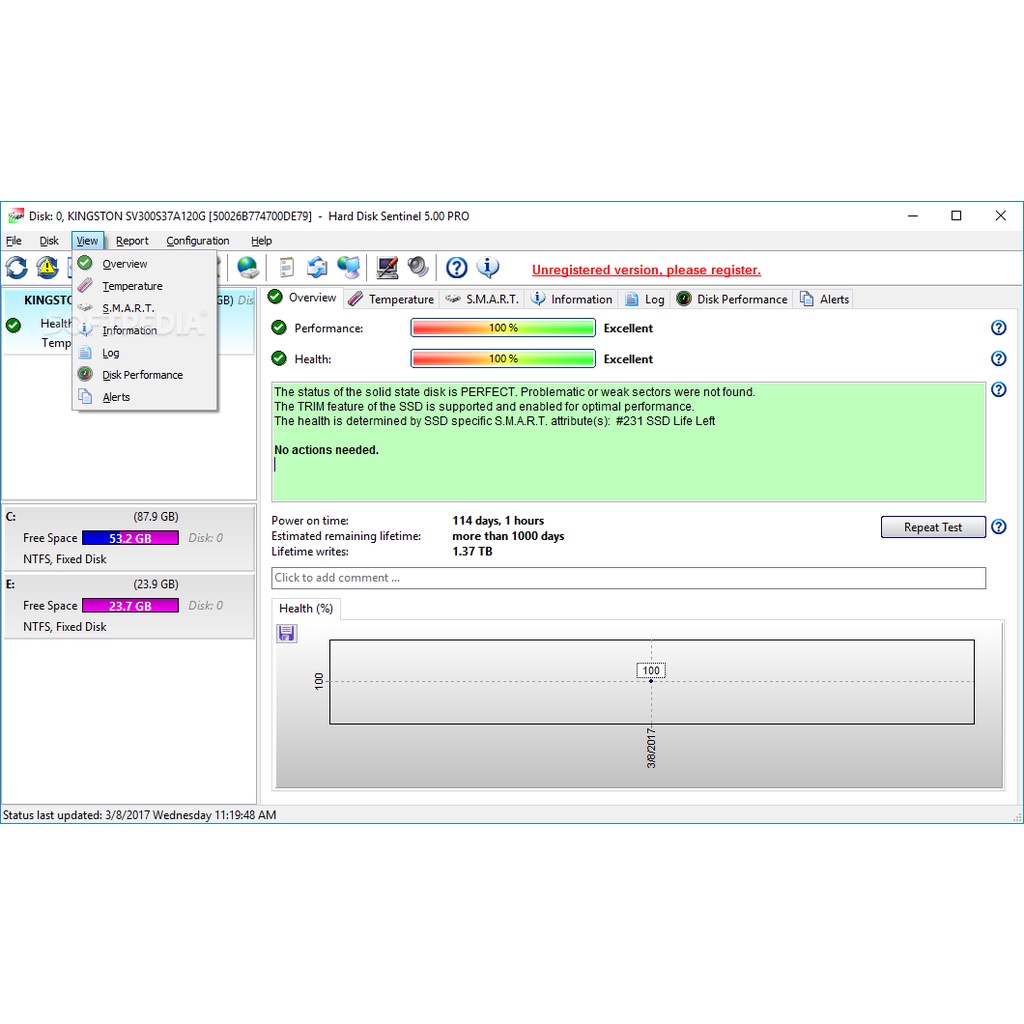Open the Help menu

261,241
